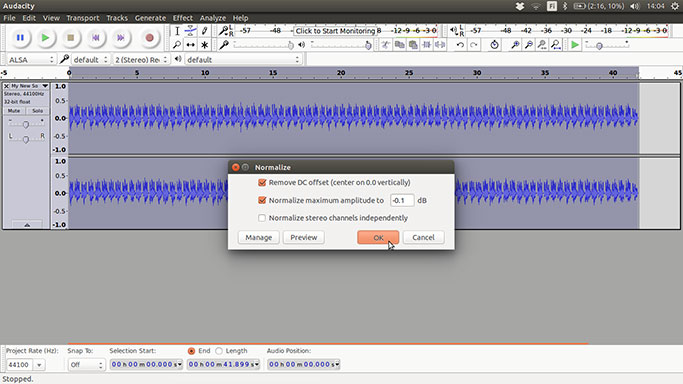Screen dimensions: 683x384
Task: Click OK in the Normalize dialog
Action: coord(378,237)
